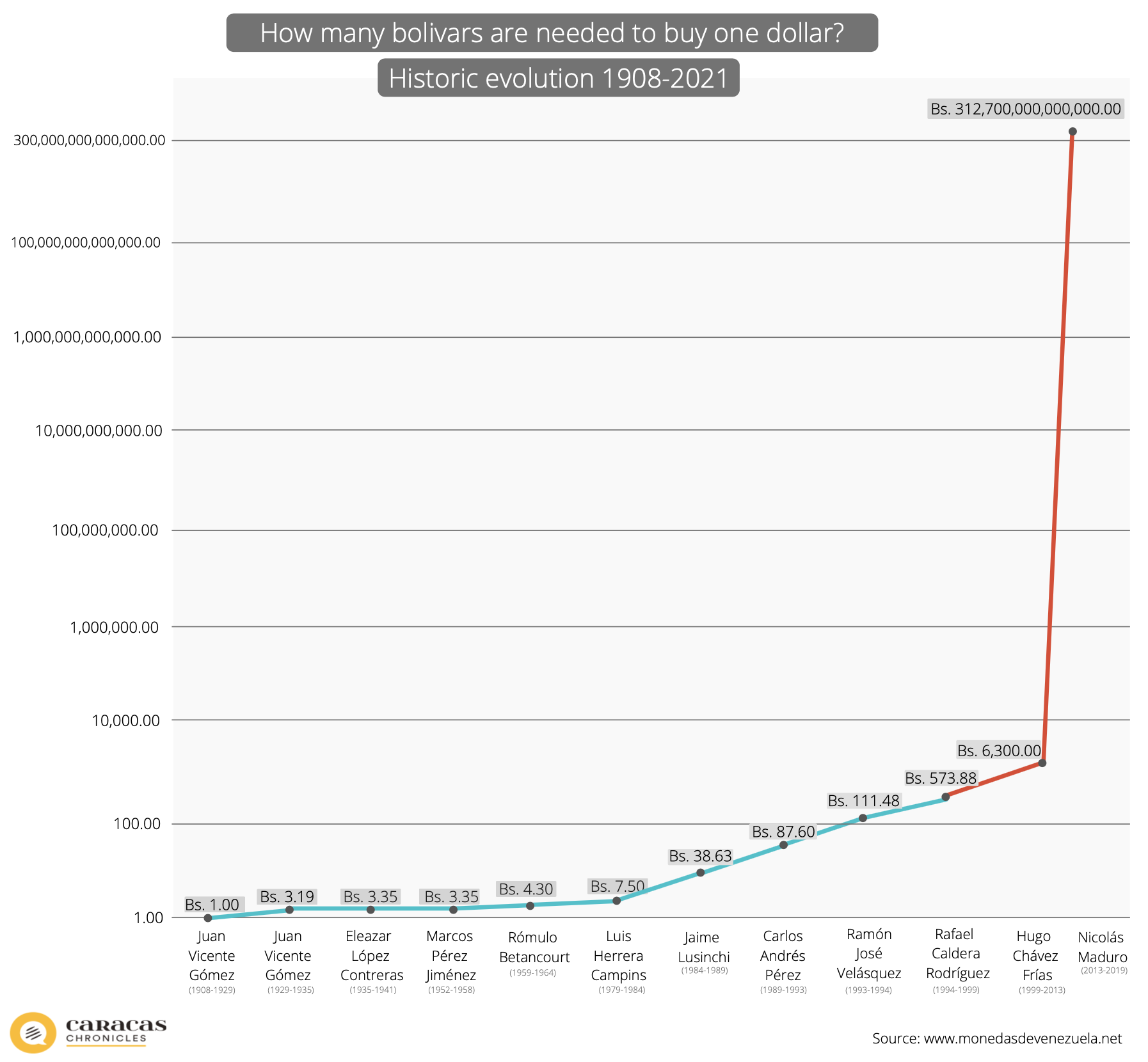Click the Caracas Chronicles speech bubble logo

pyautogui.click(x=33, y=1032)
